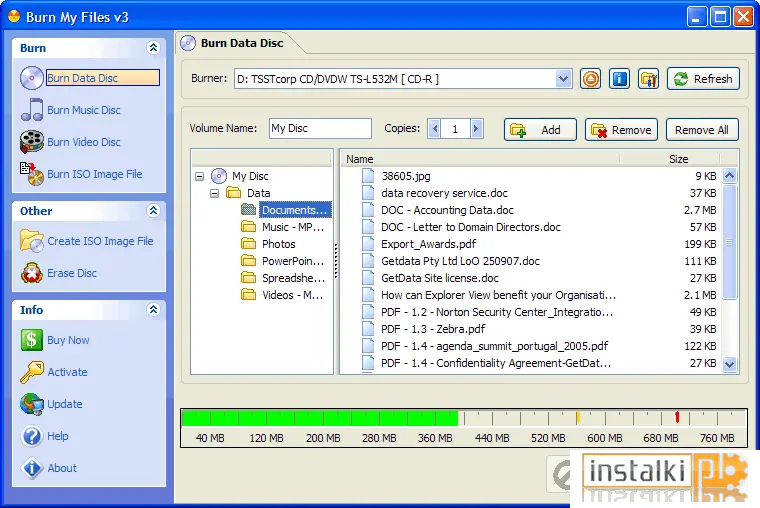Image resolution: width=760 pixels, height=508 pixels.
Task: Click the Burn Video Disc film reel icon
Action: pos(32,142)
